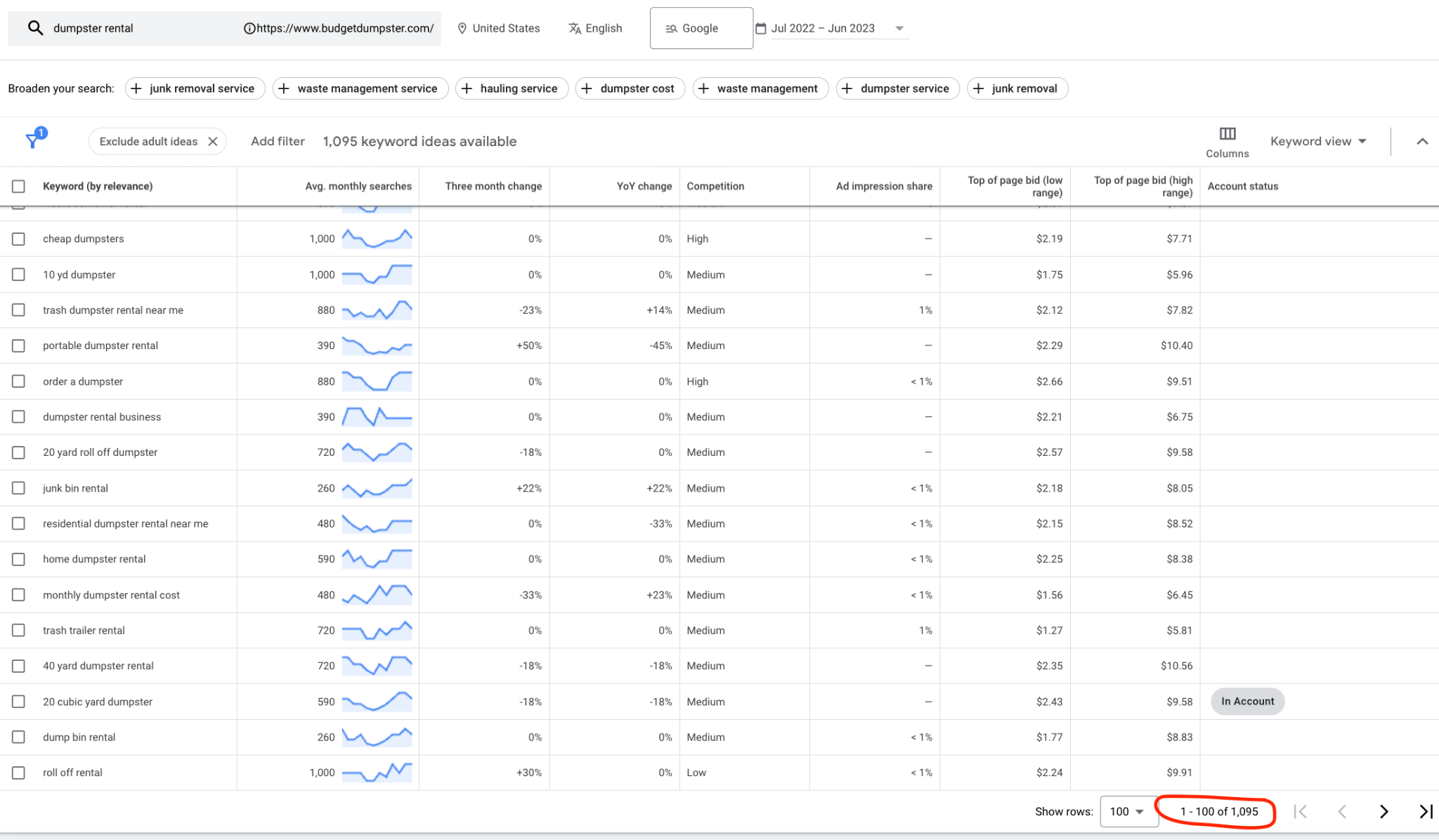Click the keyword trash trailer rental
The height and width of the screenshot is (840, 1439).
[x=84, y=631]
